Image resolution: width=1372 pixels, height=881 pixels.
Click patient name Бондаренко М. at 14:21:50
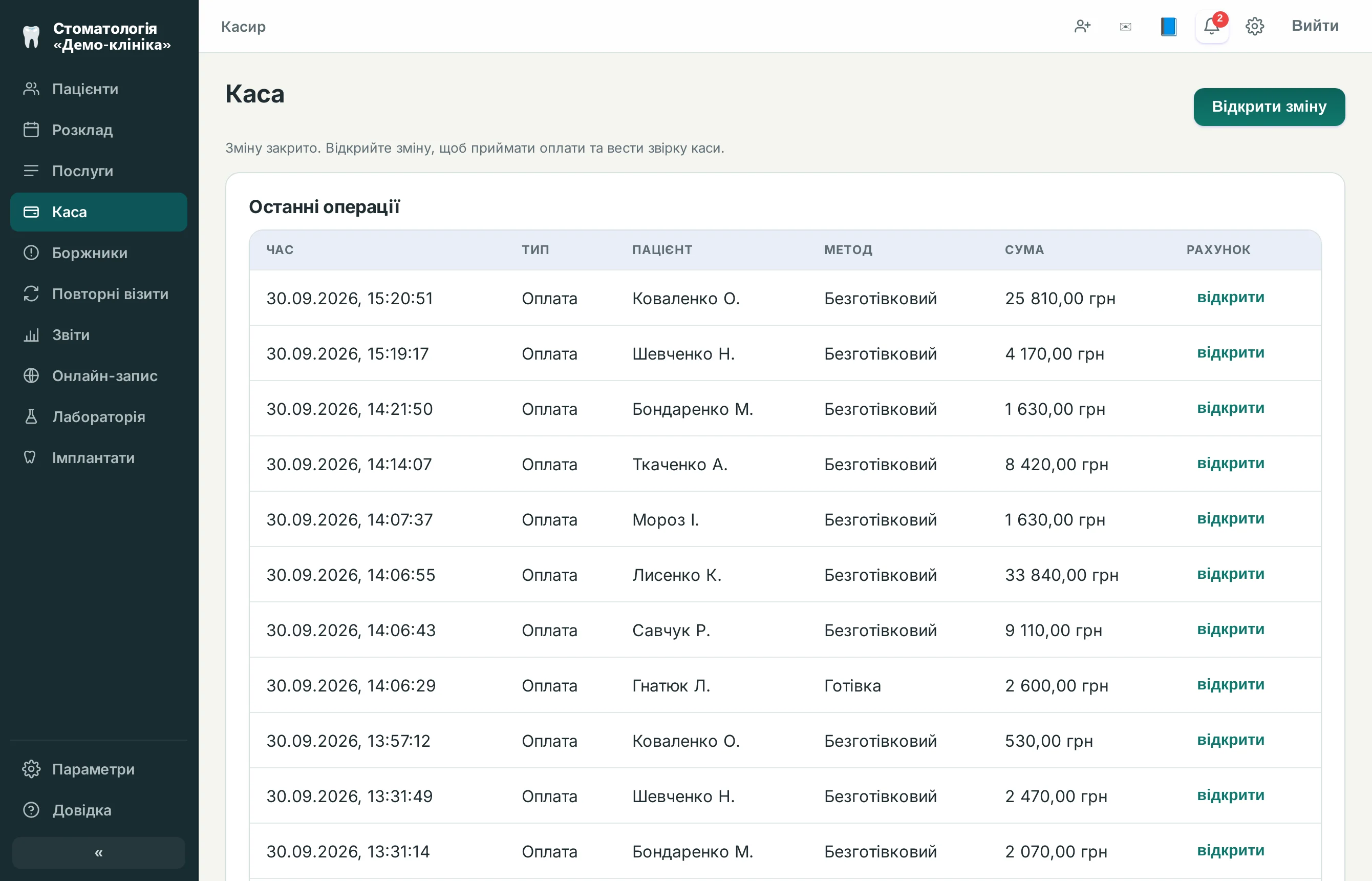692,409
